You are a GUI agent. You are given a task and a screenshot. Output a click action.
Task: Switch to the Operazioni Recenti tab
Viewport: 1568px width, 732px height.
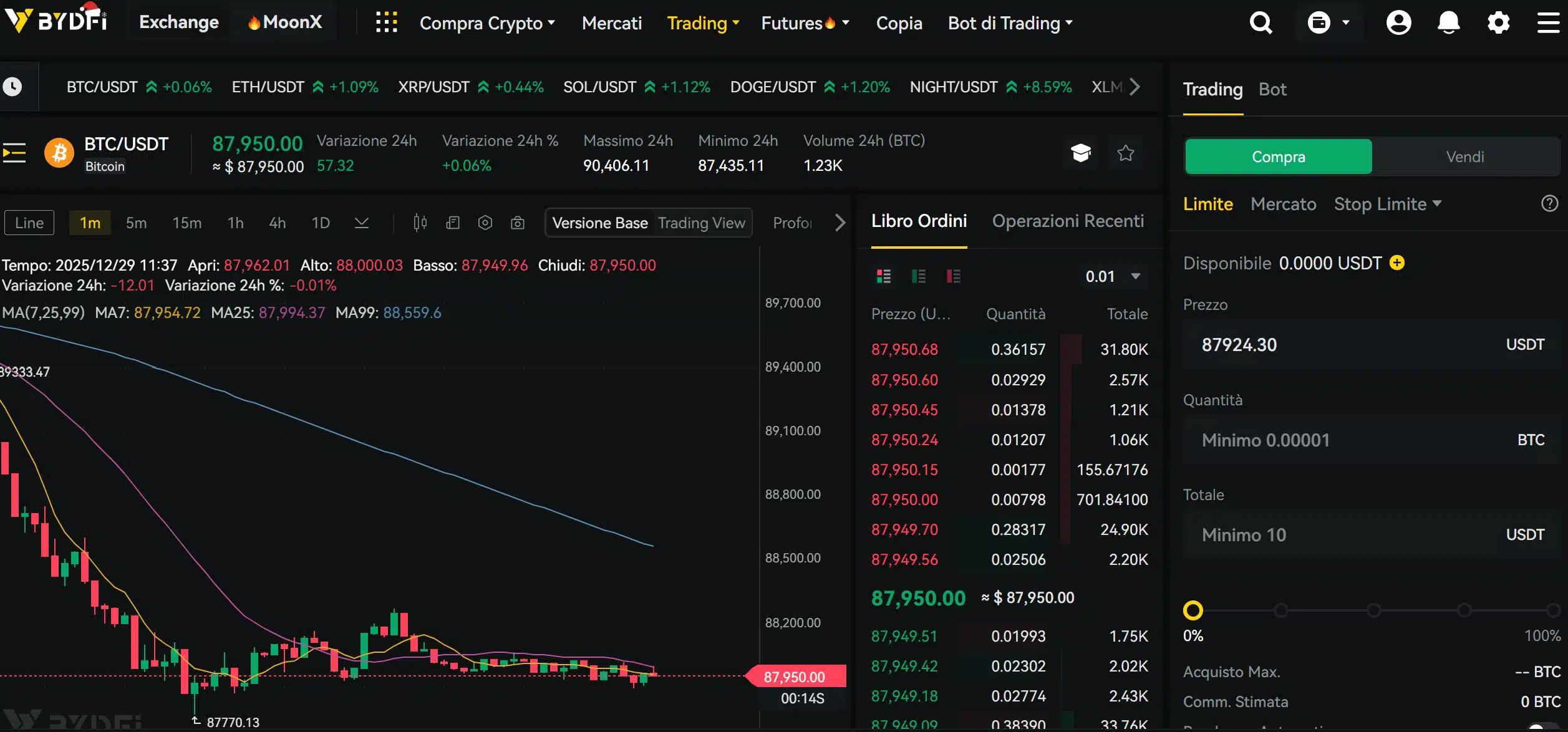click(1068, 221)
